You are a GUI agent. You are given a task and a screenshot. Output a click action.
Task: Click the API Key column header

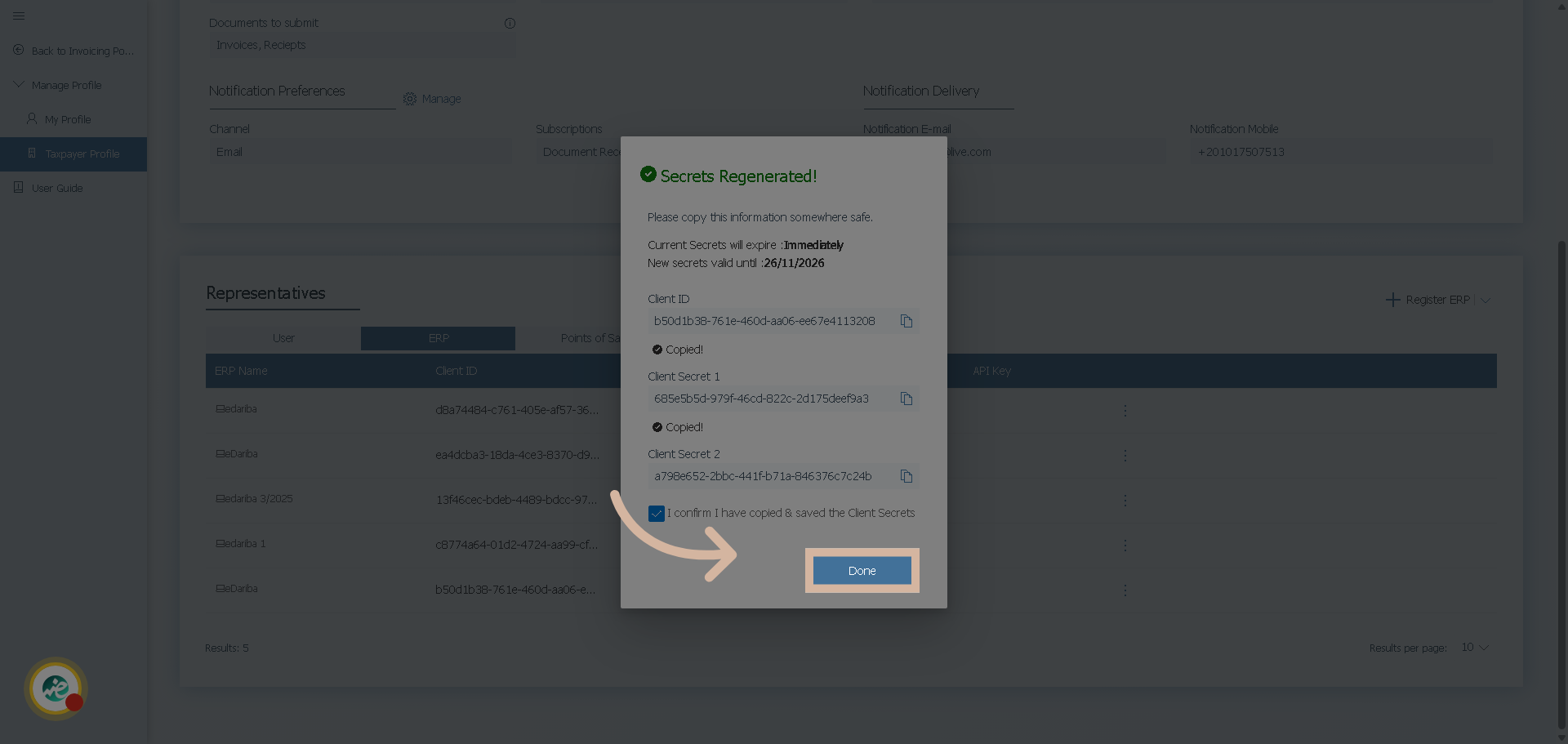(991, 371)
